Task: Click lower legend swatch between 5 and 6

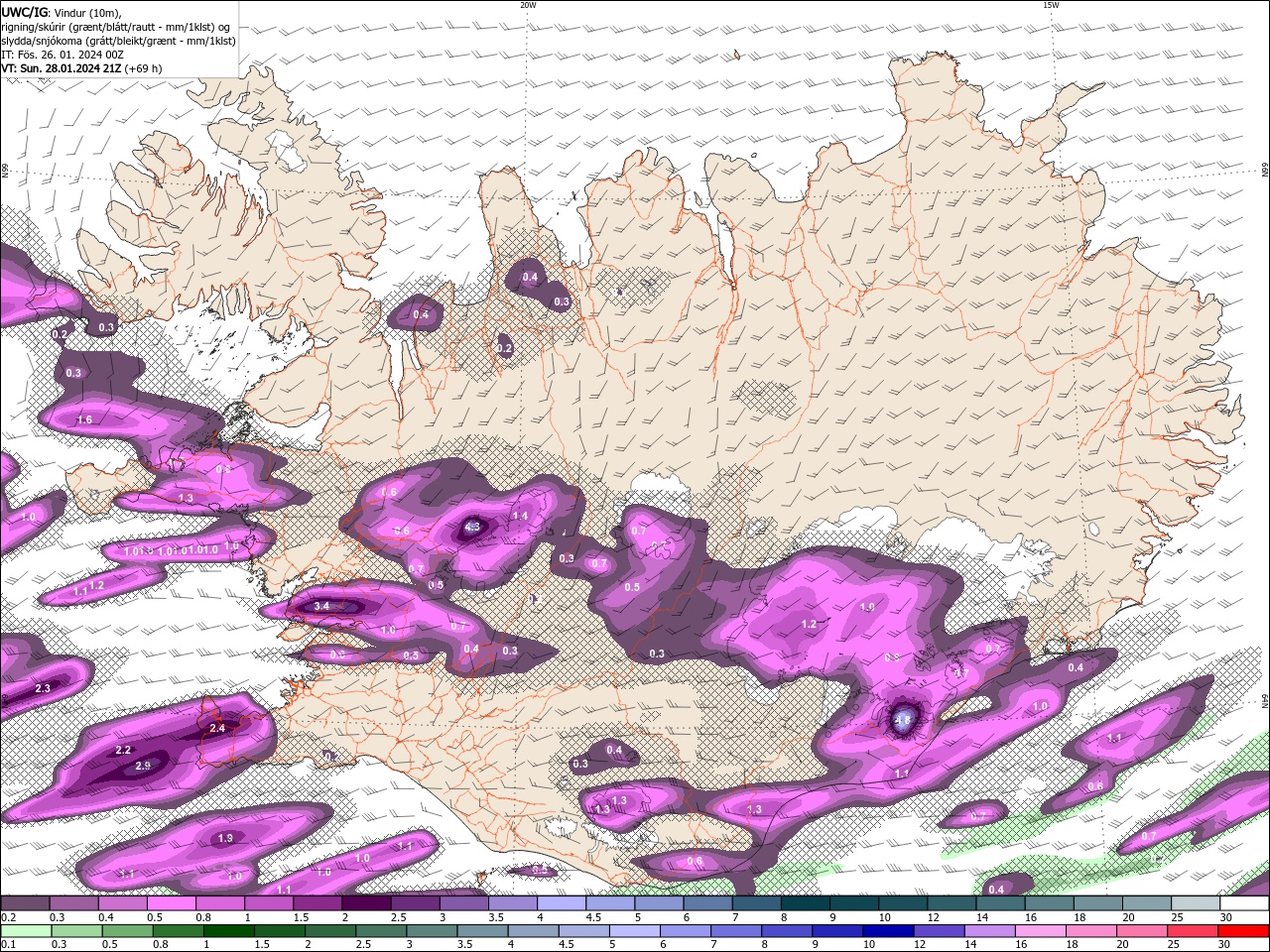Action: (634, 931)
